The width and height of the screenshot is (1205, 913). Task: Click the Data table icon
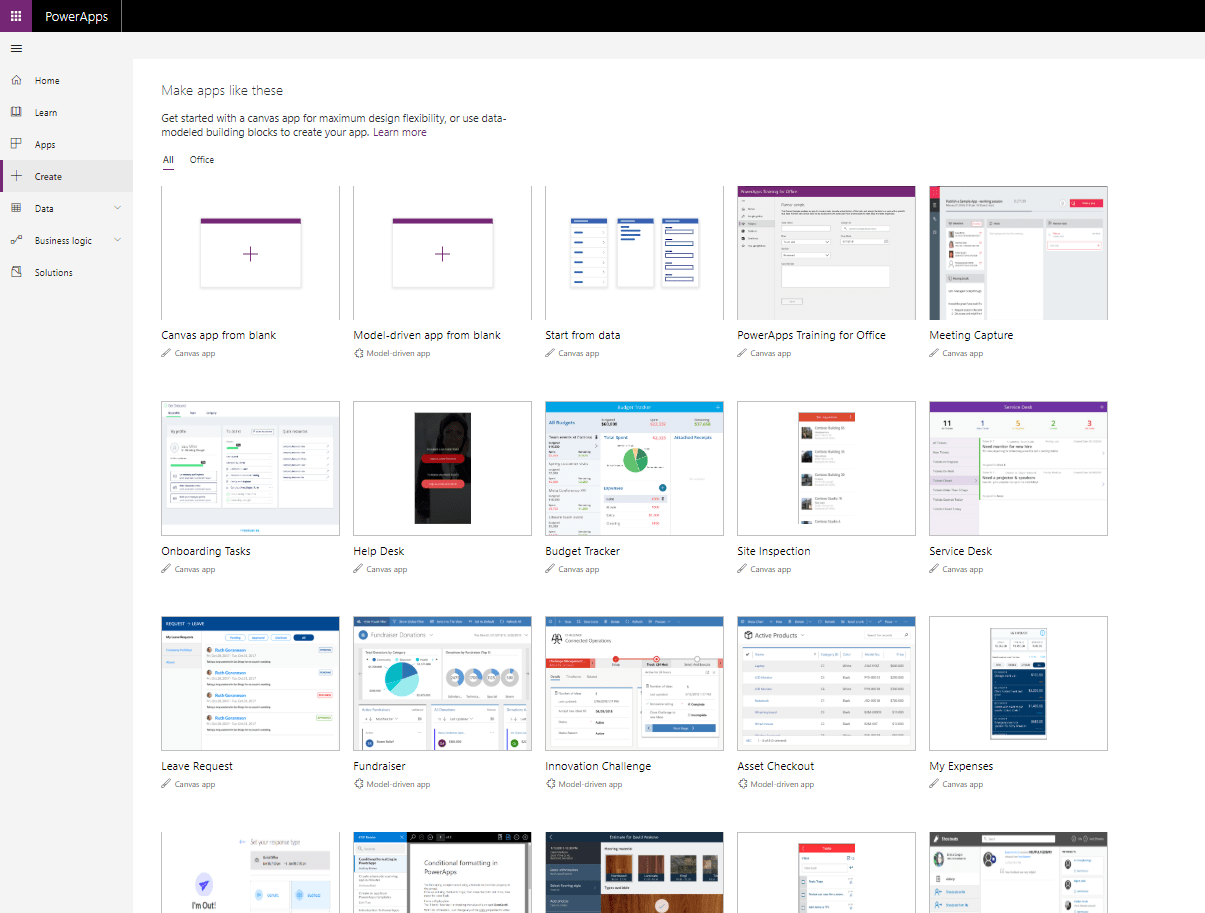(16, 208)
